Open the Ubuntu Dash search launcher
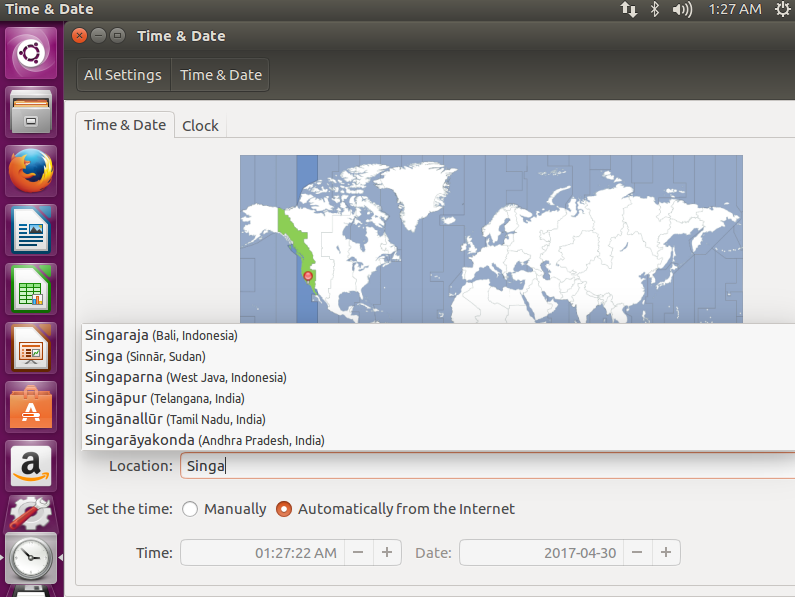795x597 pixels. point(31,53)
